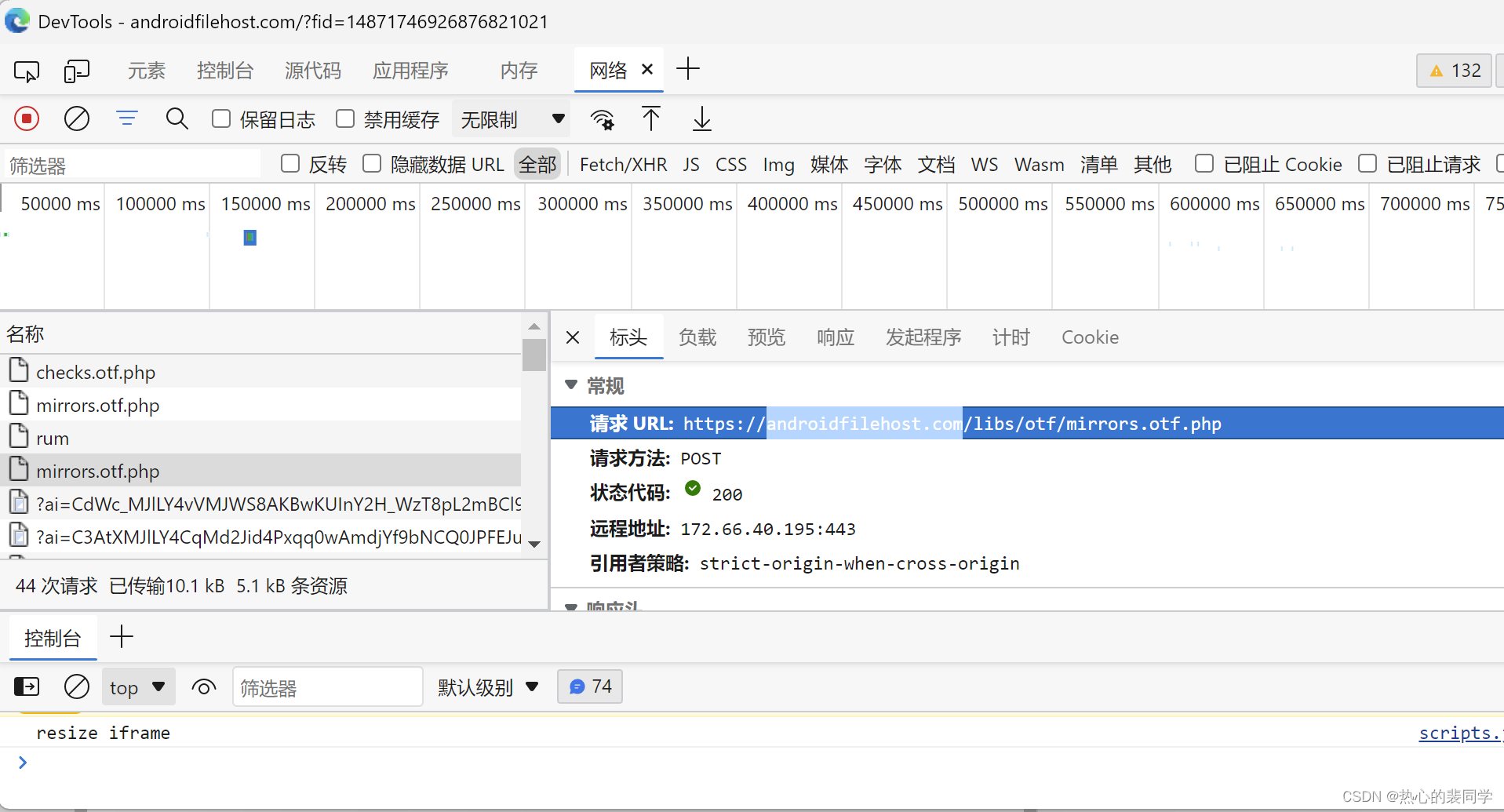Click the request list scrollbar thumb
Image resolution: width=1504 pixels, height=812 pixels.
[x=534, y=355]
